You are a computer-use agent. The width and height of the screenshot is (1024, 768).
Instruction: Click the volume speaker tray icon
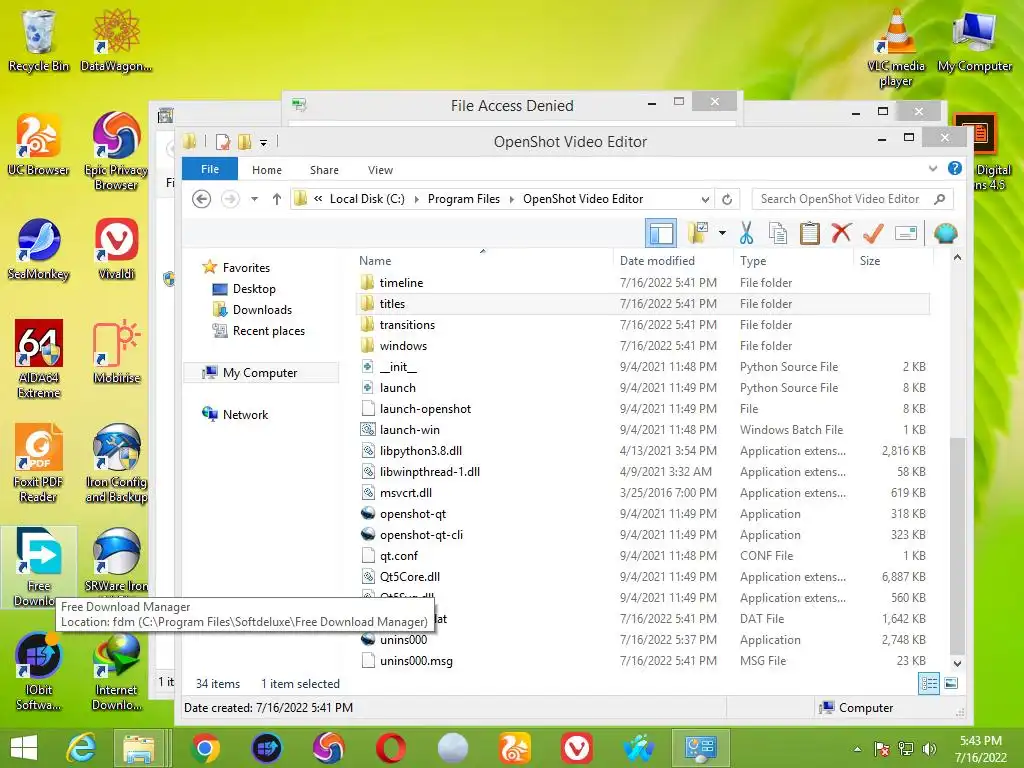click(x=929, y=748)
